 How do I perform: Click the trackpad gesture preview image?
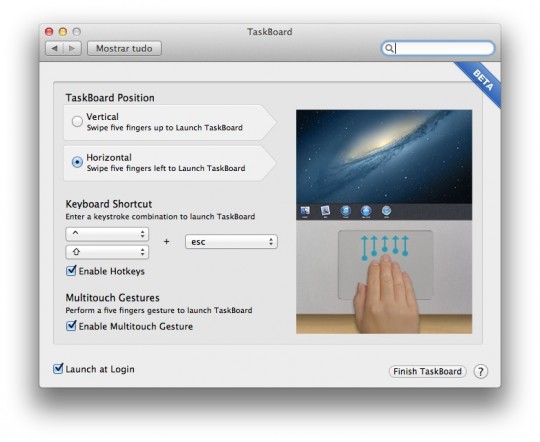point(384,222)
